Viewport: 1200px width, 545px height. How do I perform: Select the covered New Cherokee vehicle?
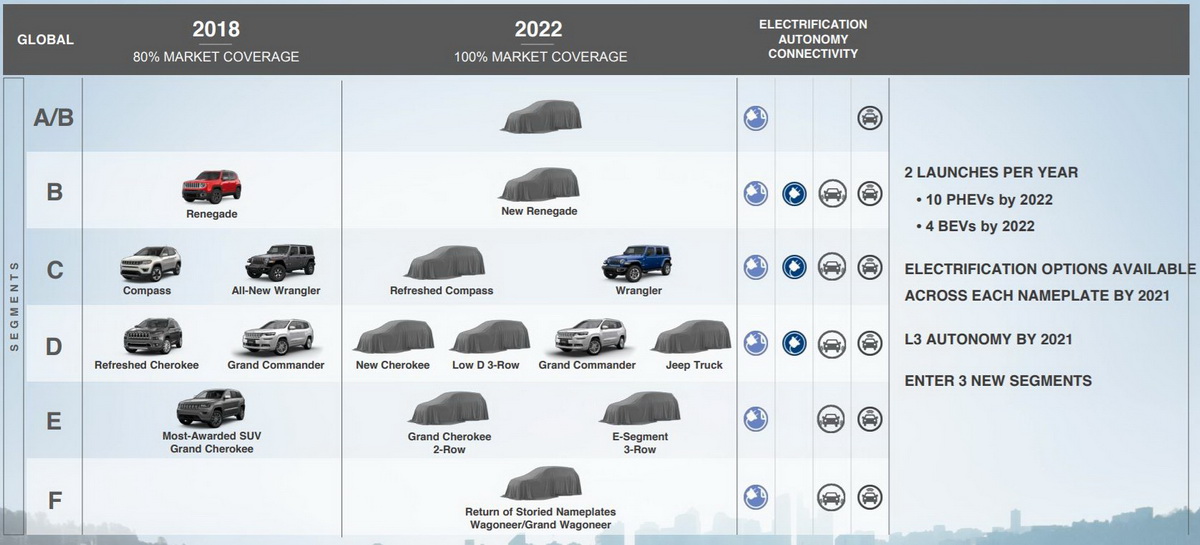click(x=393, y=337)
